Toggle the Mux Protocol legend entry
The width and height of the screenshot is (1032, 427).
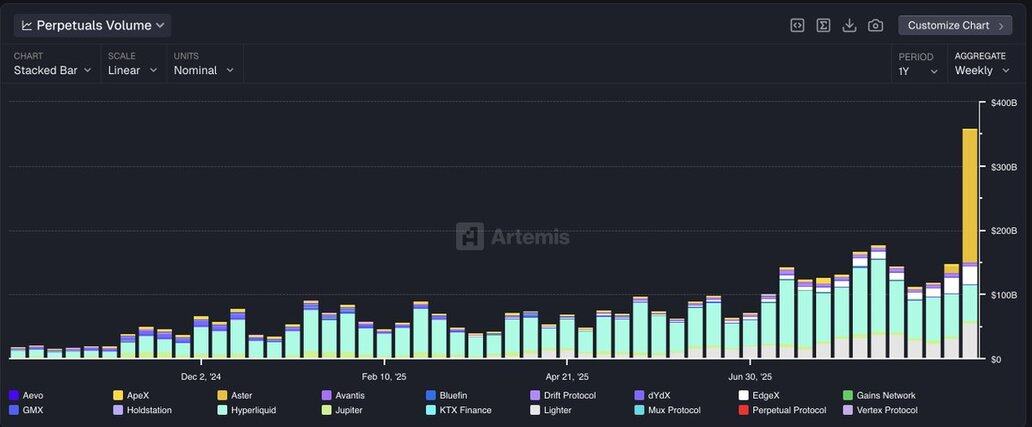(667, 410)
